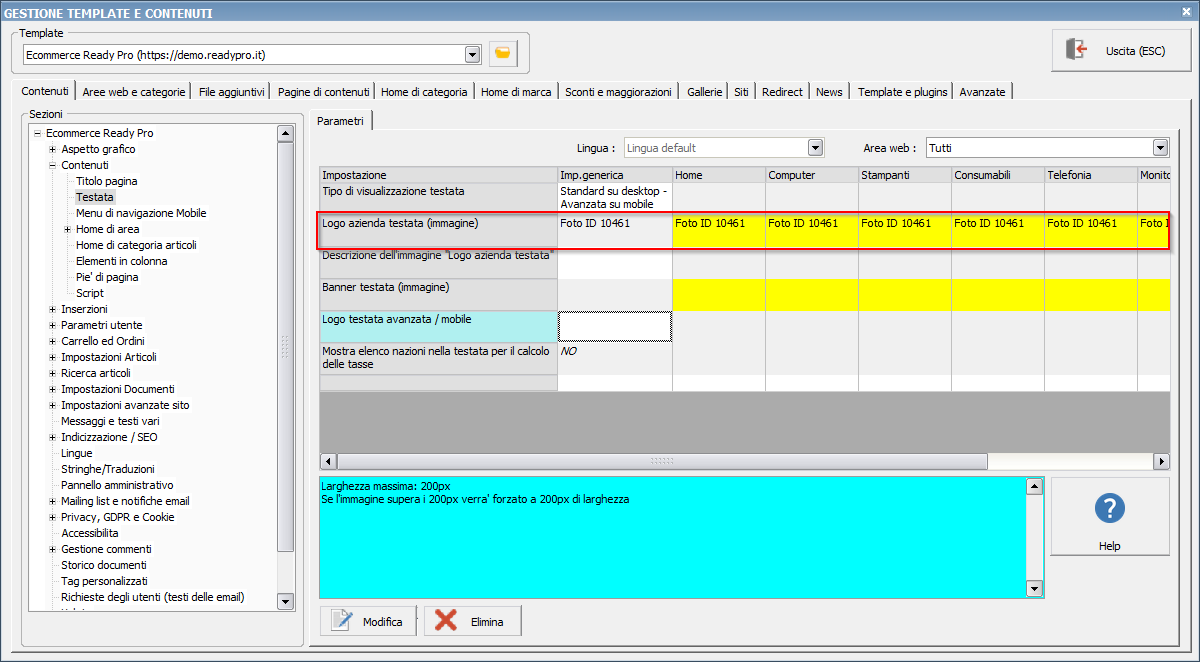Screen dimensions: 1200x662
Task: Click the Modifica edit button
Action: (368, 622)
